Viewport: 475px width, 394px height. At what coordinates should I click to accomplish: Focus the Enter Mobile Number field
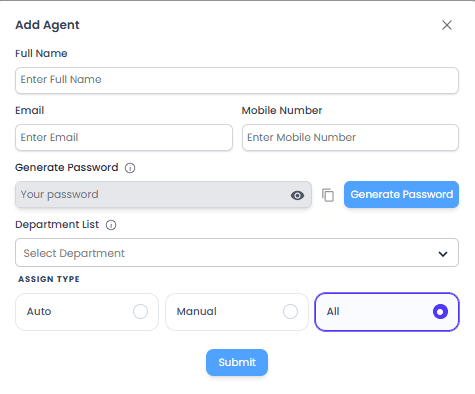(350, 138)
